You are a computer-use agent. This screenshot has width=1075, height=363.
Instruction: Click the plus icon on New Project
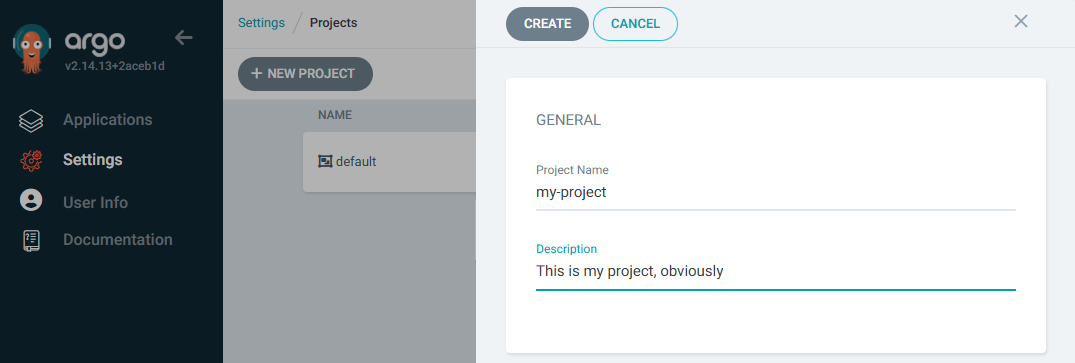(x=257, y=73)
